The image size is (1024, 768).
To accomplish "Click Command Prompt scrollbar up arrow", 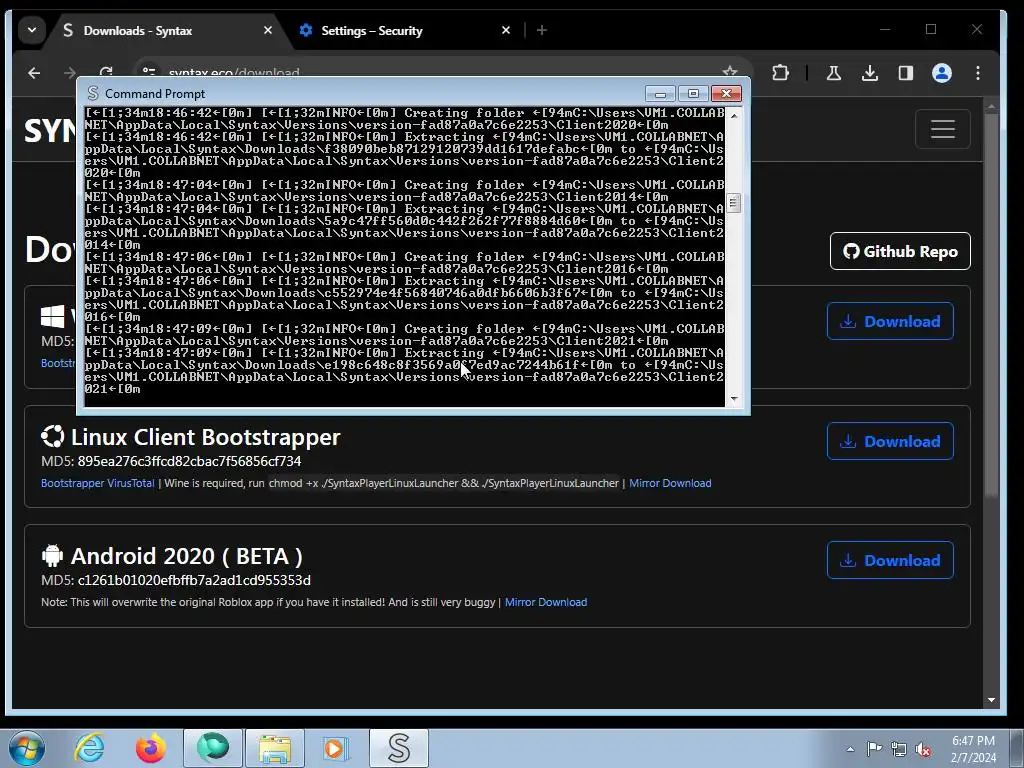I will coord(734,115).
